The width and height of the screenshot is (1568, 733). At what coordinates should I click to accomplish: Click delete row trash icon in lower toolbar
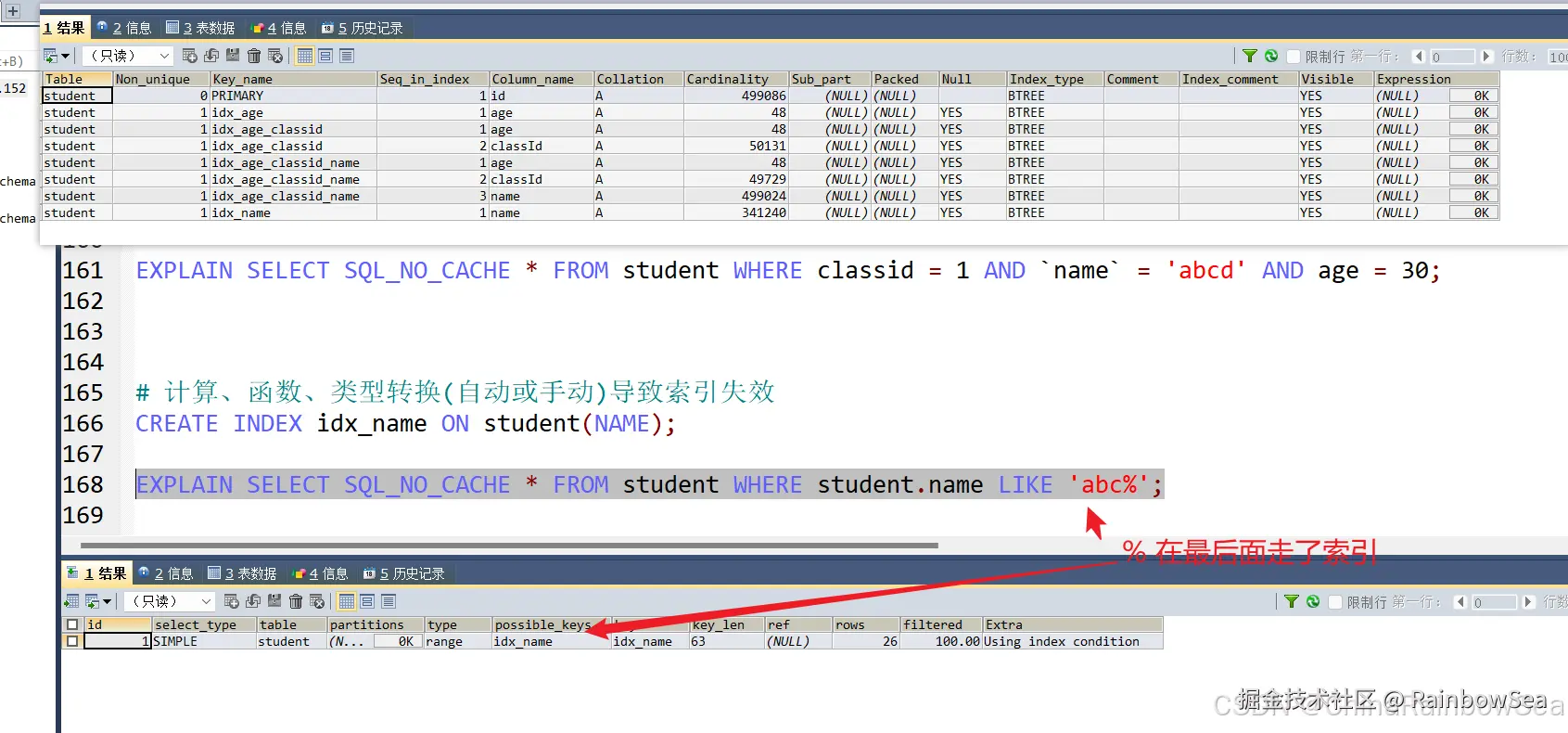click(x=296, y=601)
